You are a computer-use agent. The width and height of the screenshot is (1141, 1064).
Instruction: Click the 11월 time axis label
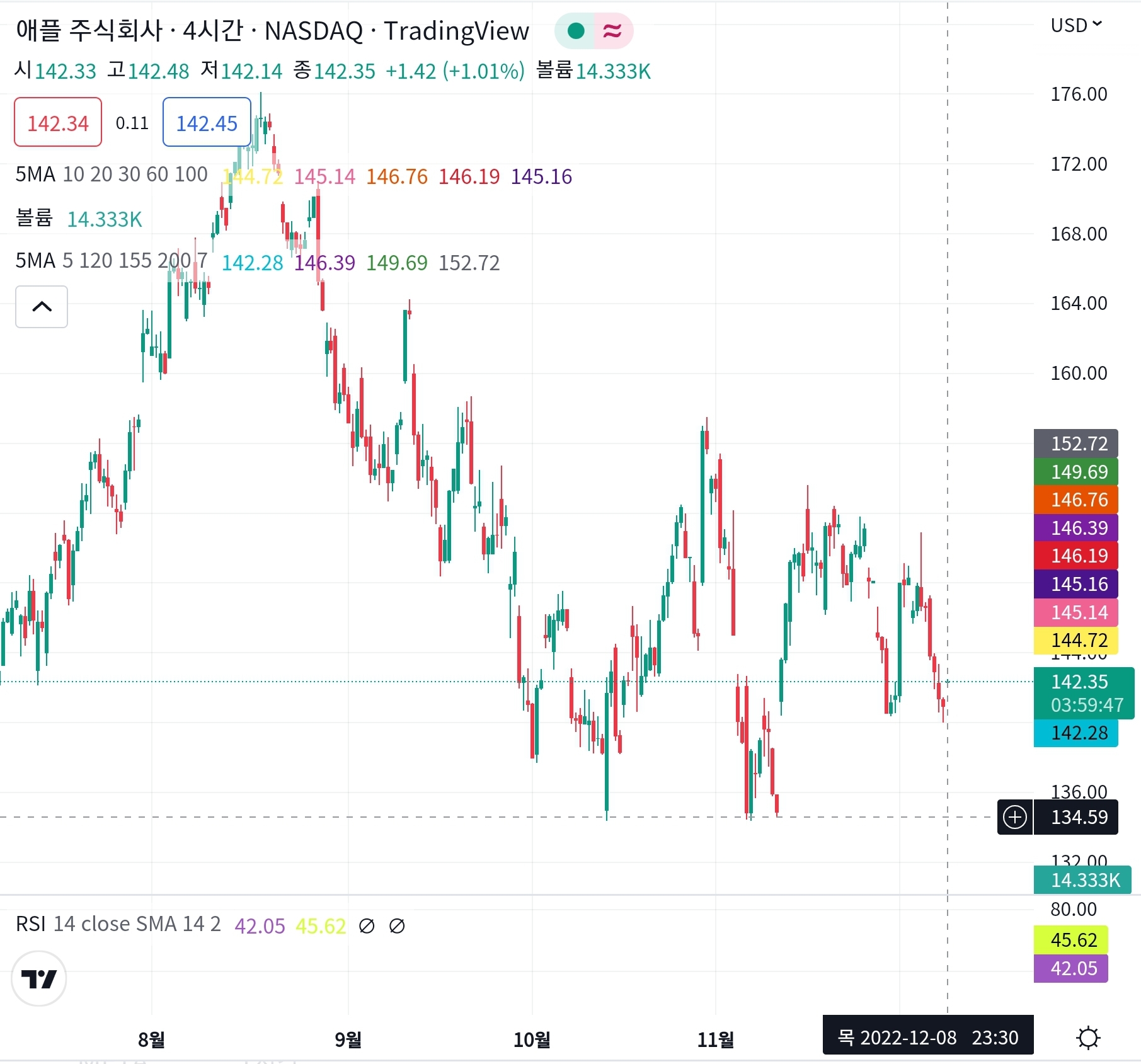pyautogui.click(x=716, y=1039)
